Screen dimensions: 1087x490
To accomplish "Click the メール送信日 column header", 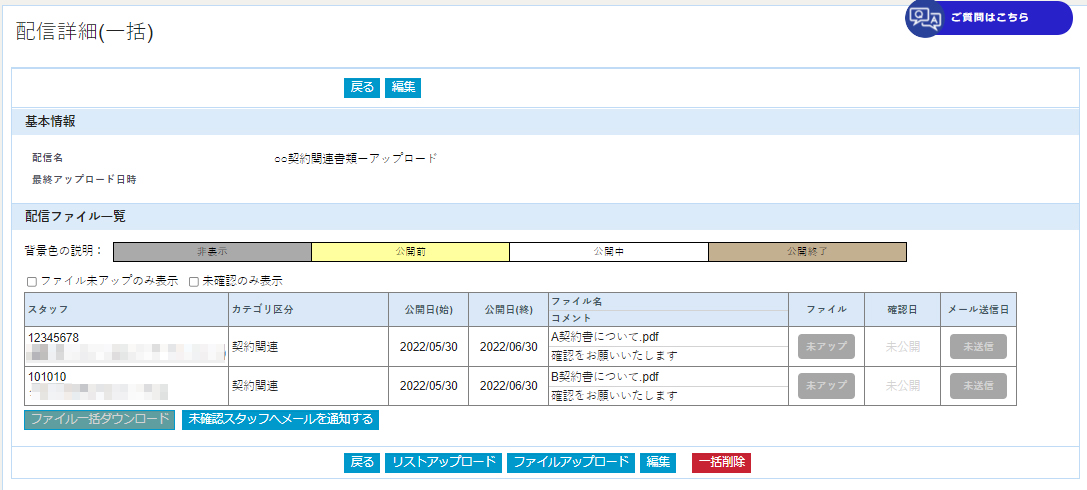I will coord(978,310).
